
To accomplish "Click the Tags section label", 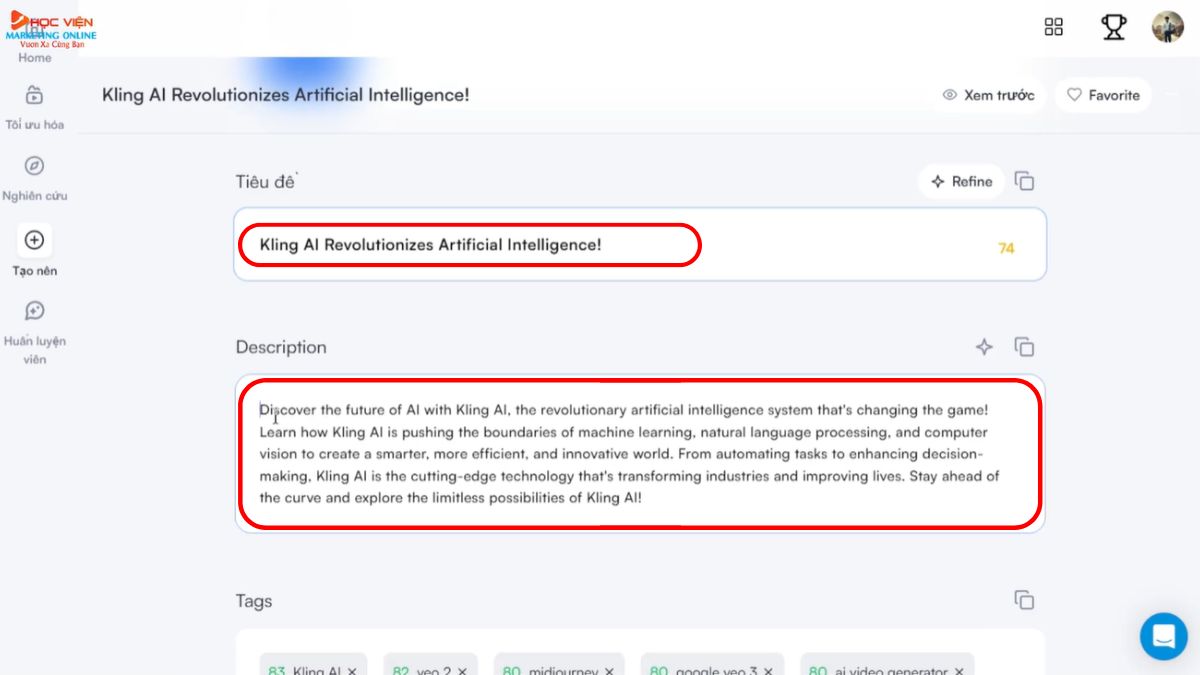I will [x=254, y=601].
